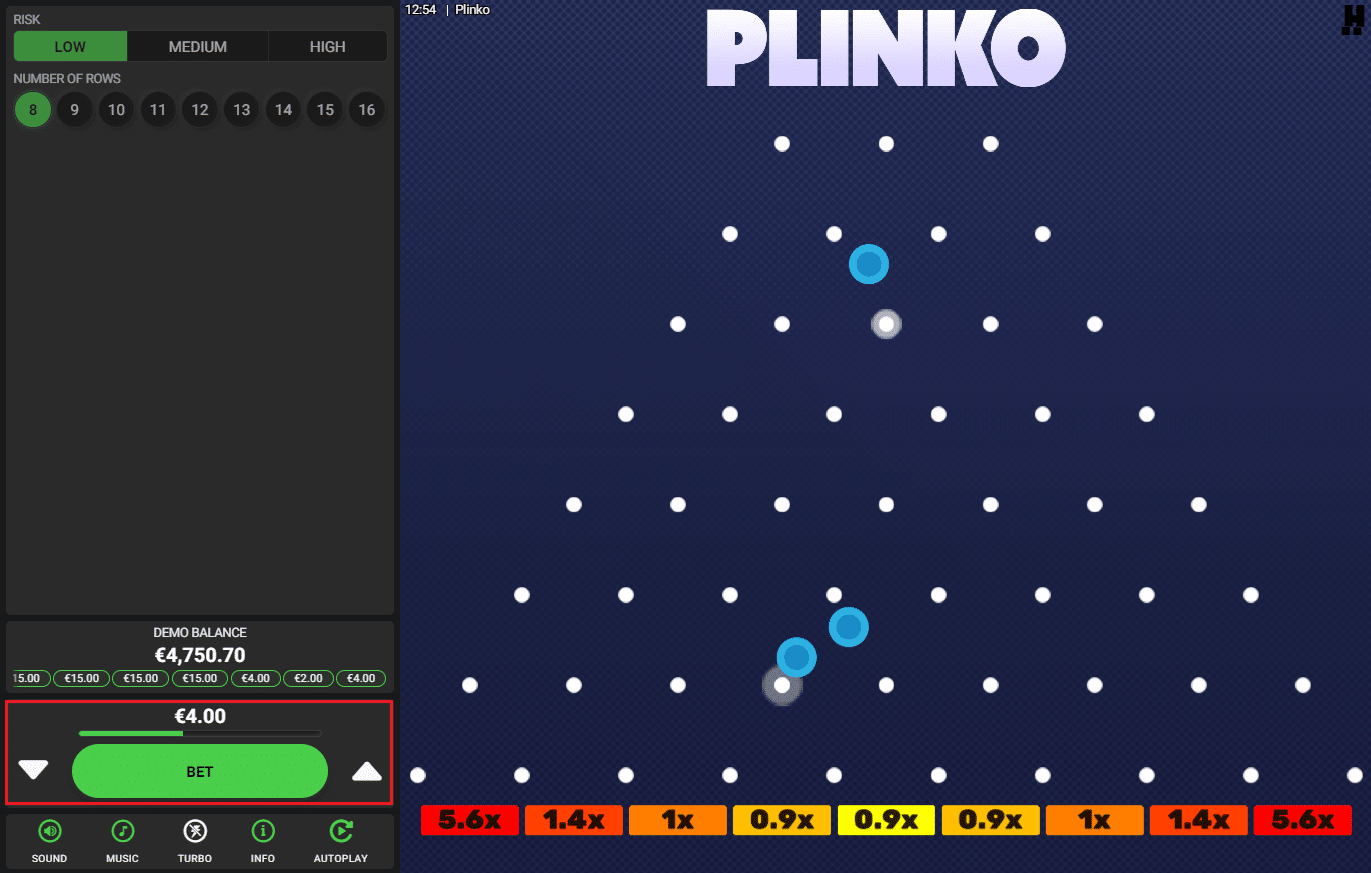1371x873 pixels.
Task: Change row count to 15
Action: click(325, 110)
